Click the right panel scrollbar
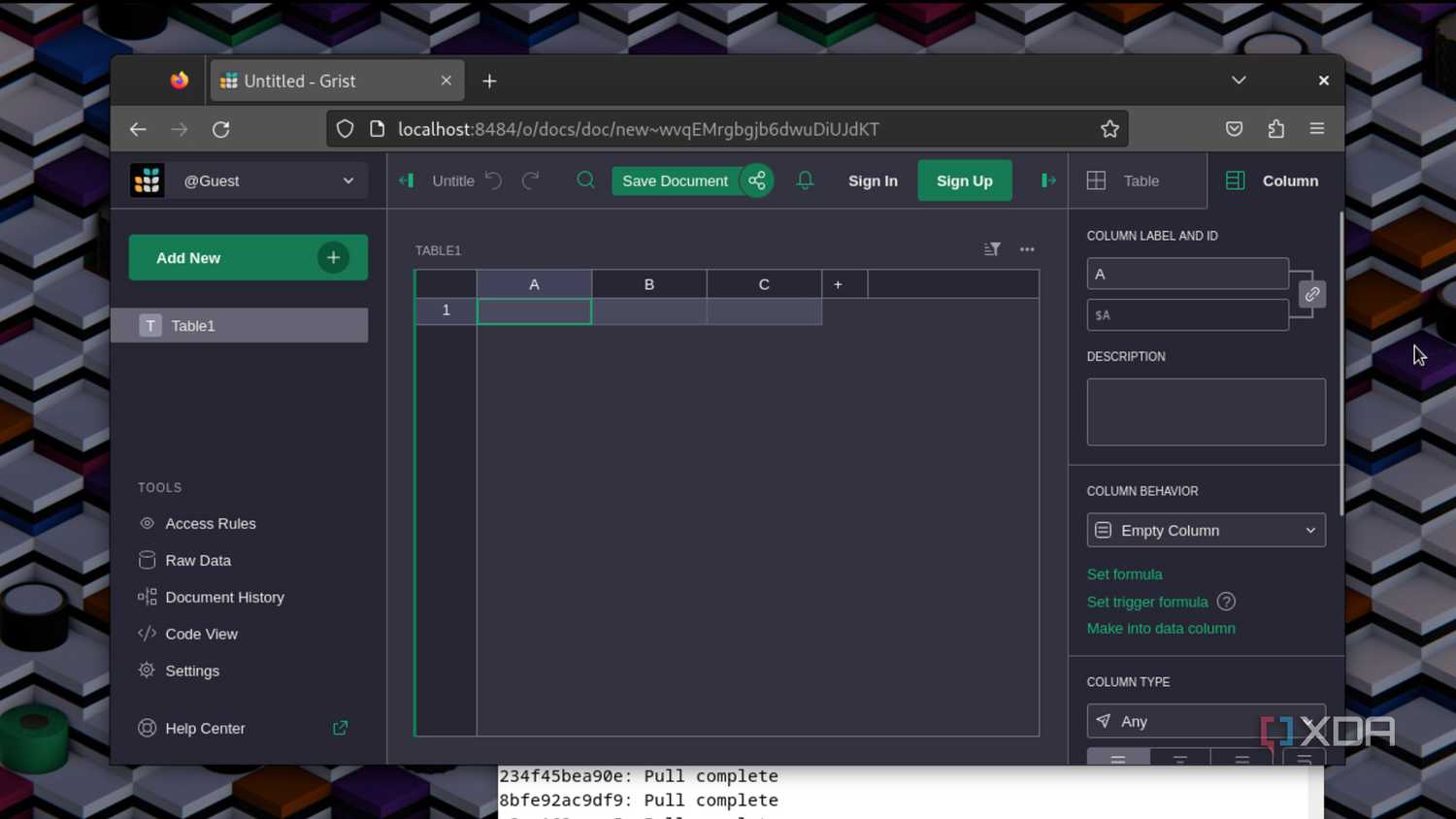The width and height of the screenshot is (1456, 819). (1341, 364)
